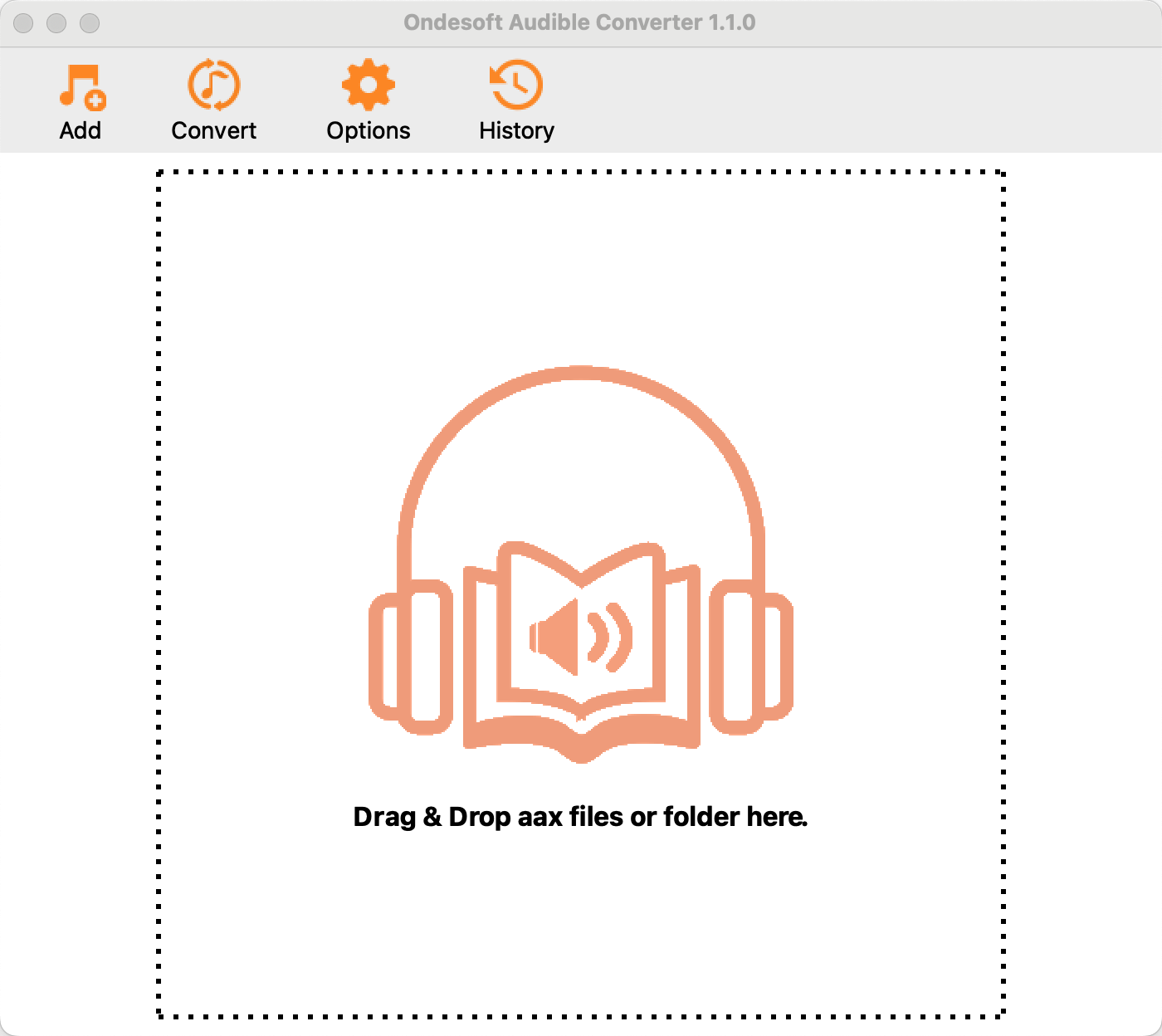The image size is (1162, 1036).
Task: Click empty toolbar space right of History
Action: coord(830,100)
